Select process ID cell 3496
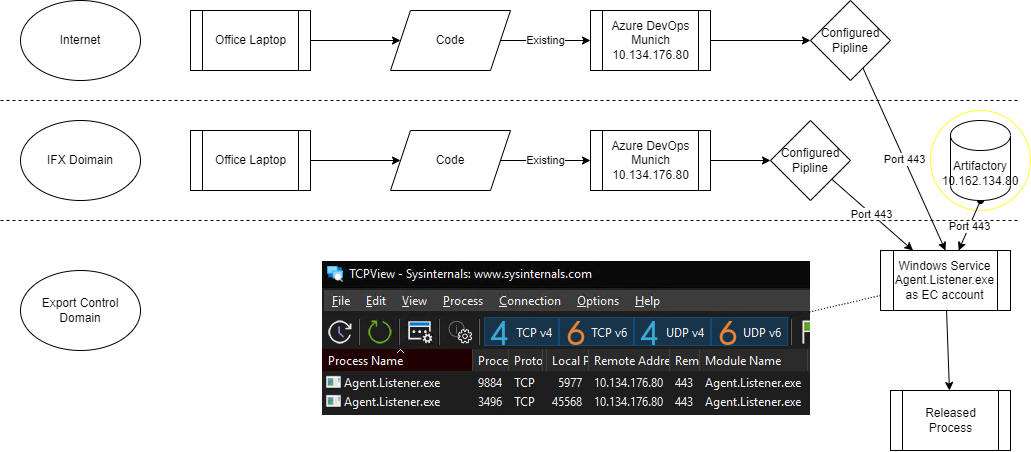Screen dimensions: 1031x452 coord(489,401)
